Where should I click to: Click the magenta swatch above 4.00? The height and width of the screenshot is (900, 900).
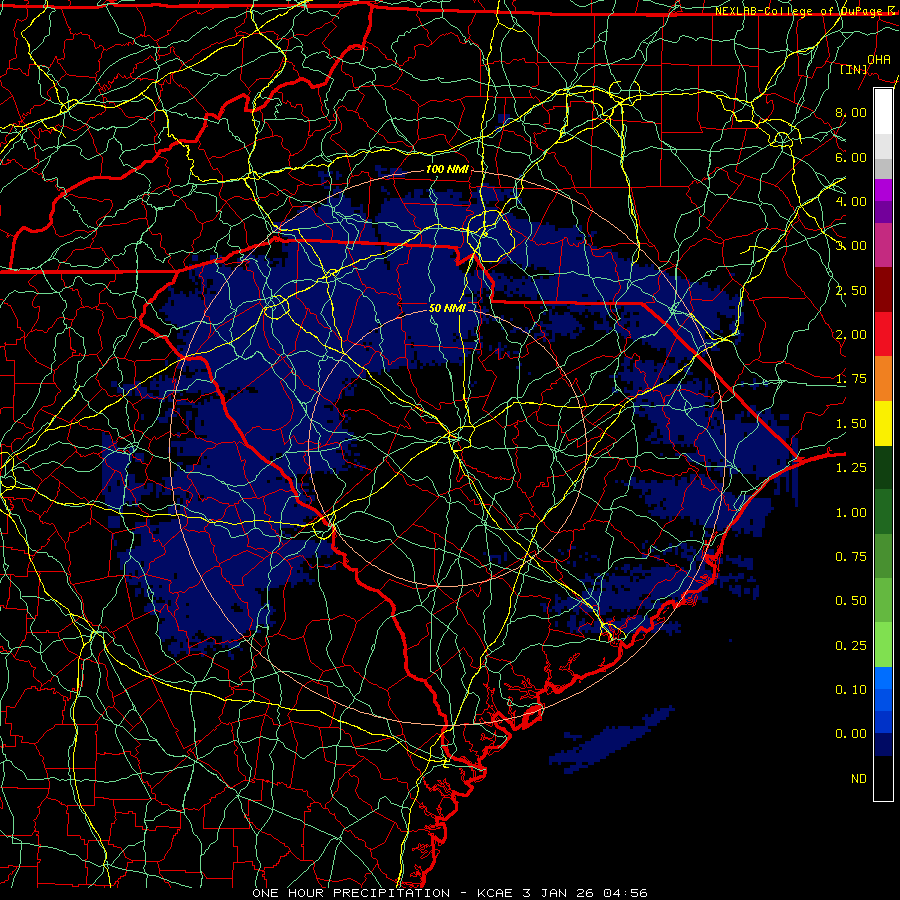tap(883, 190)
